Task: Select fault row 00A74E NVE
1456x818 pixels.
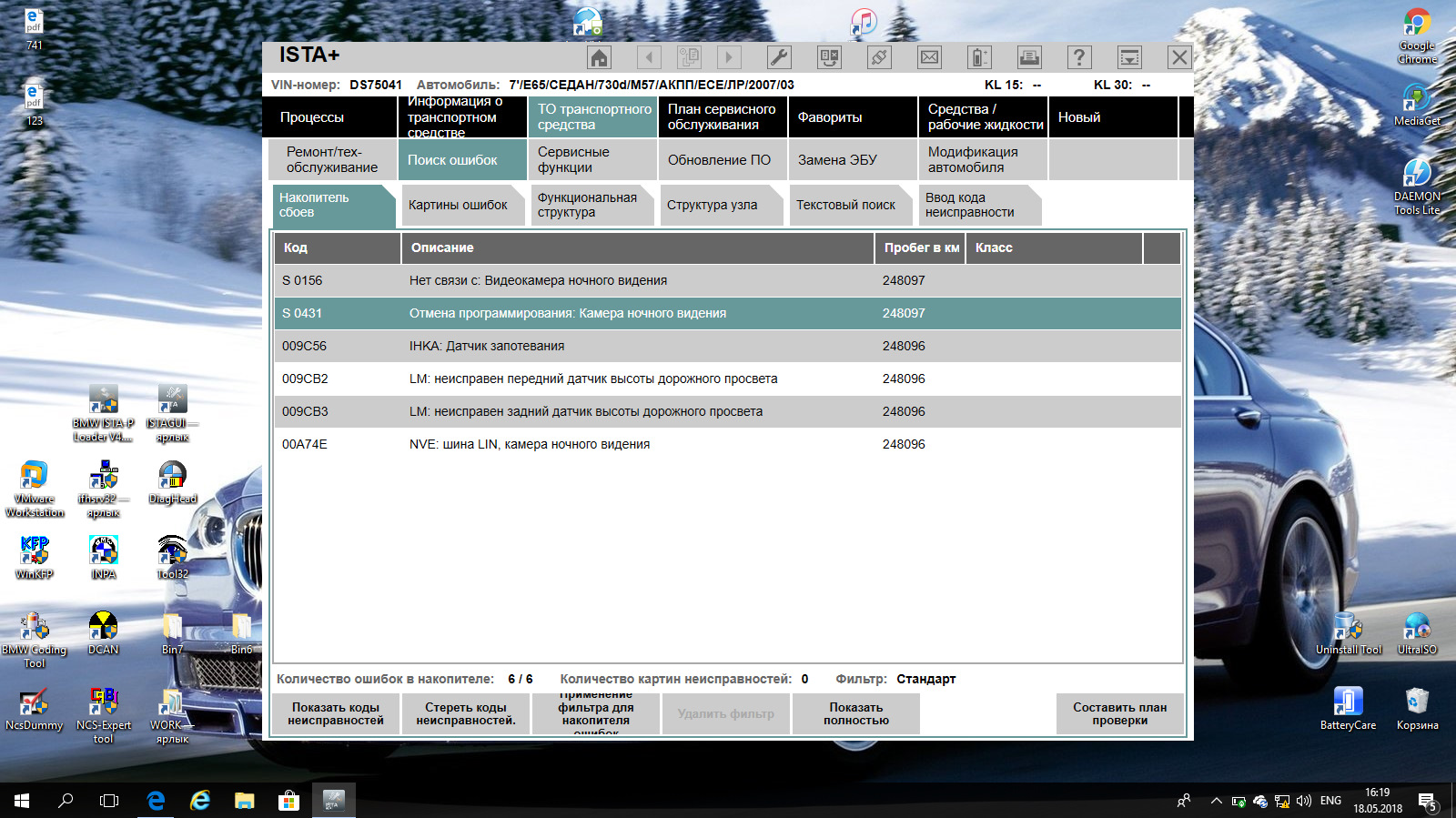Action: [727, 444]
